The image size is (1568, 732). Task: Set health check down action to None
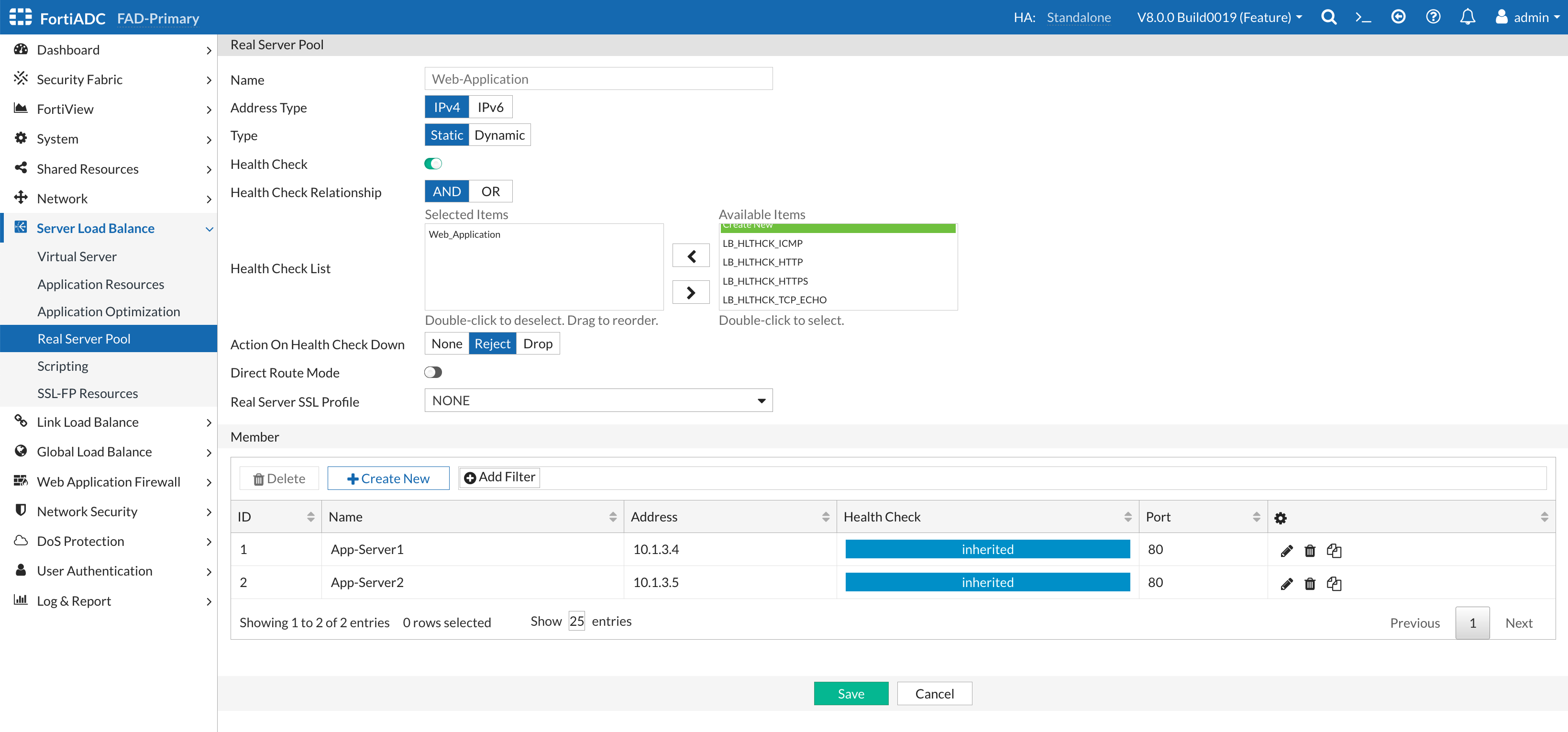[446, 344]
